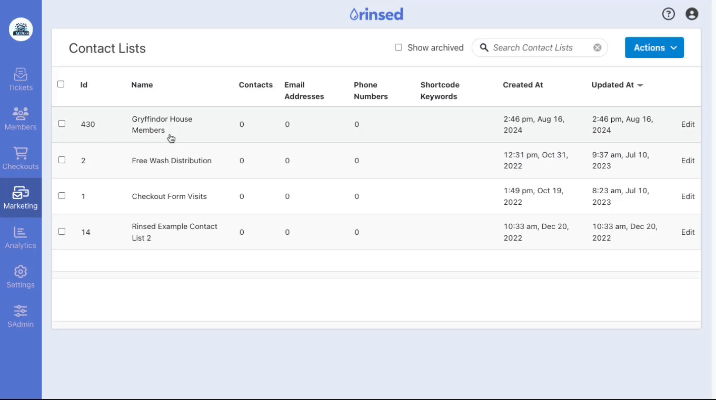Viewport: 716px width, 400px height.
Task: Tick the select-all checkbox in table header
Action: click(x=61, y=84)
